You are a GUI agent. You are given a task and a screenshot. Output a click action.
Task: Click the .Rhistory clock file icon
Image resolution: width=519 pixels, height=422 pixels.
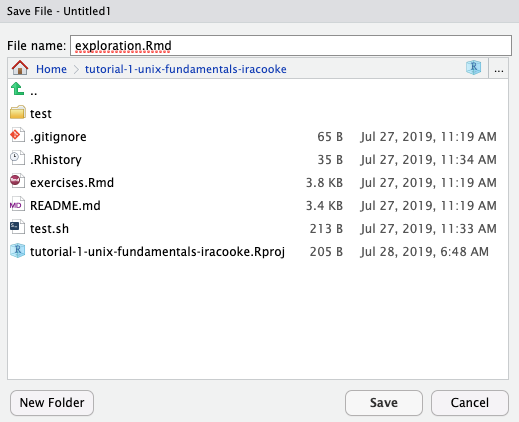pos(17,158)
